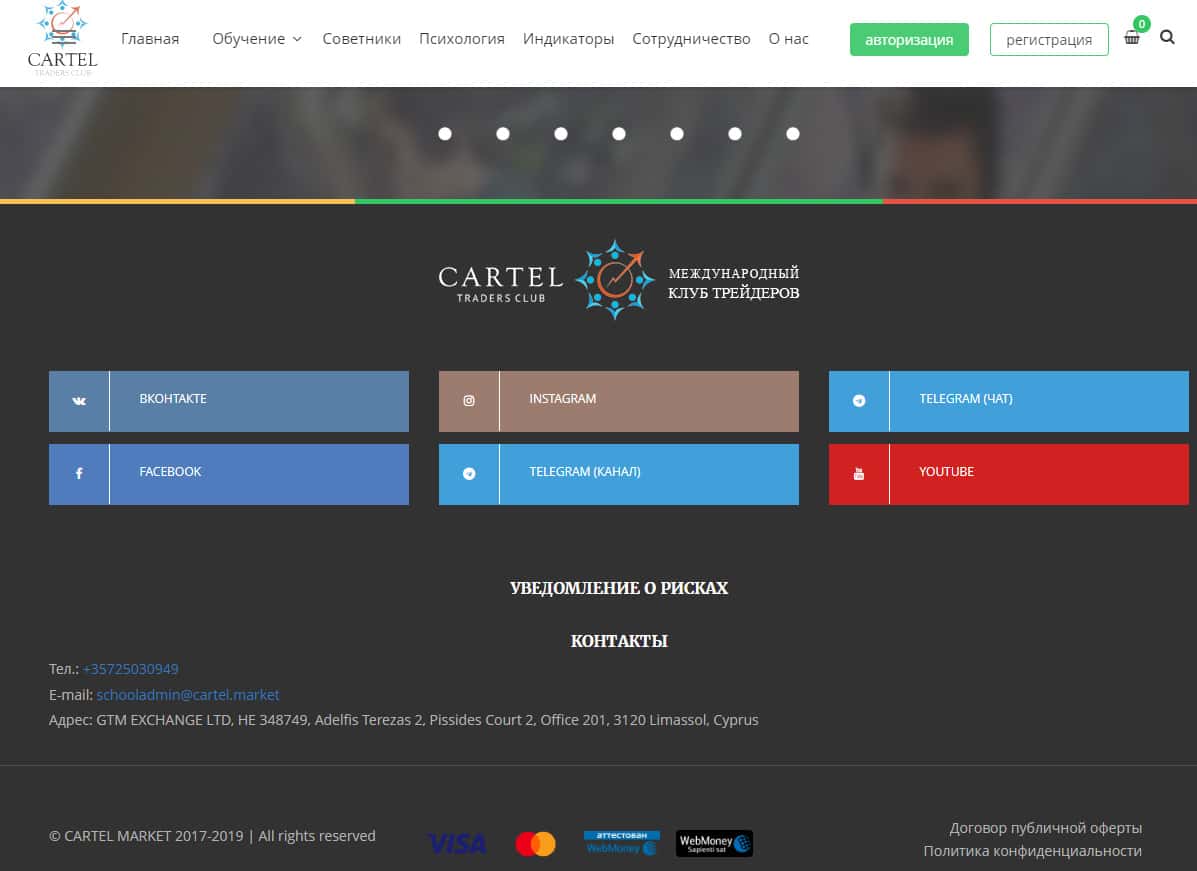Open the shopping basket icon

pos(1131,37)
